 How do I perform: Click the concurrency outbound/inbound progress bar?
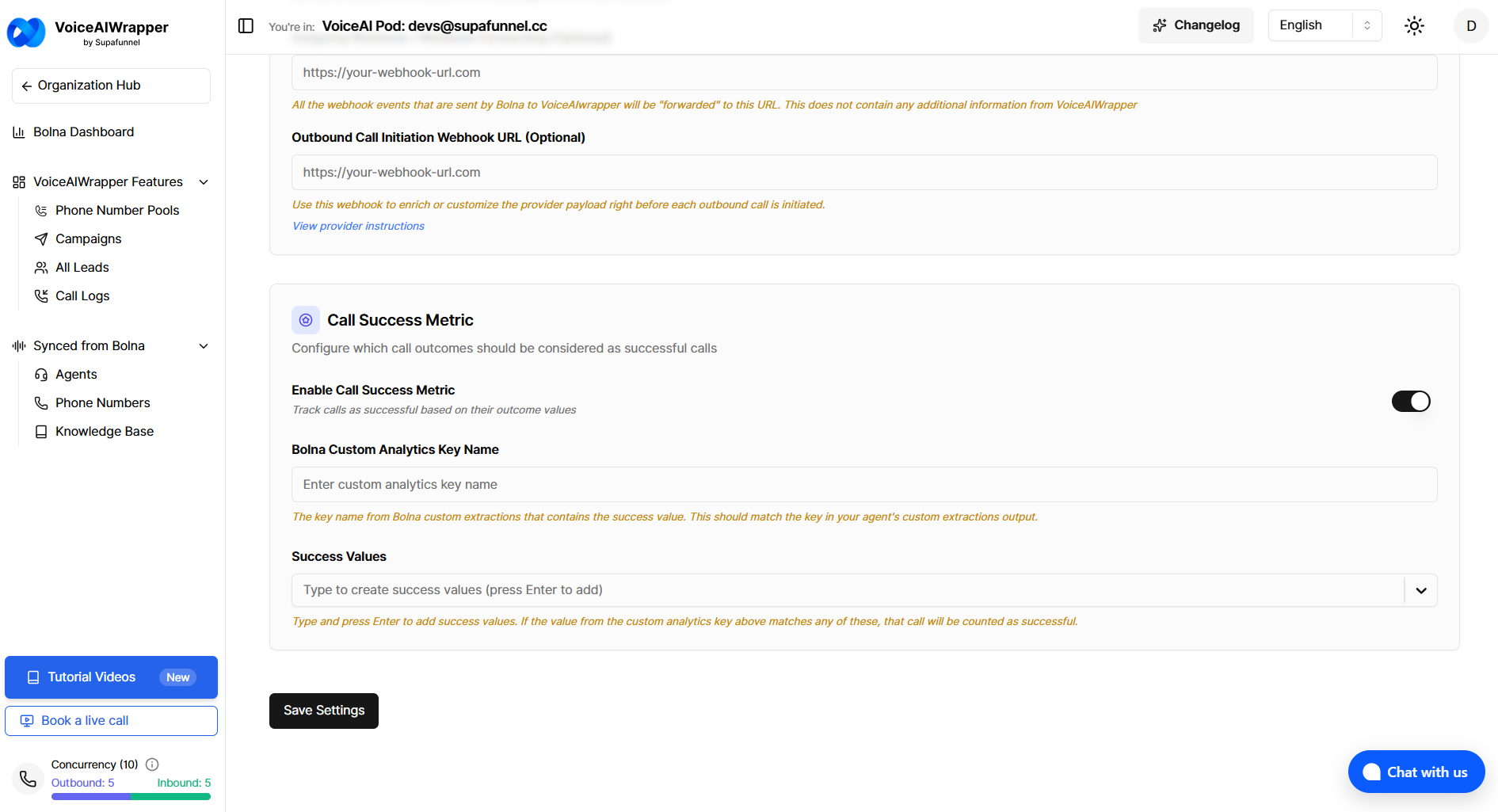point(131,797)
